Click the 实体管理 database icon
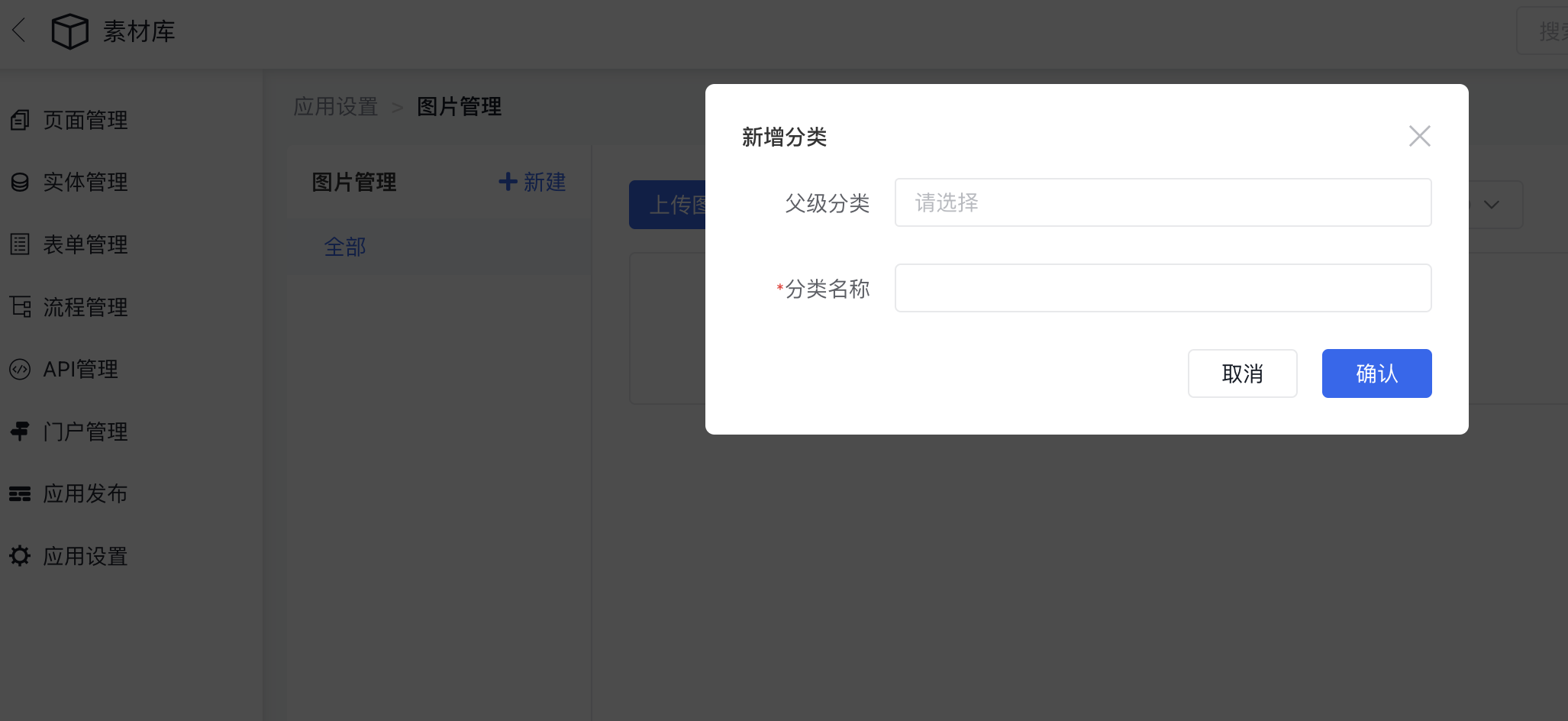The width and height of the screenshot is (1568, 721). click(20, 182)
